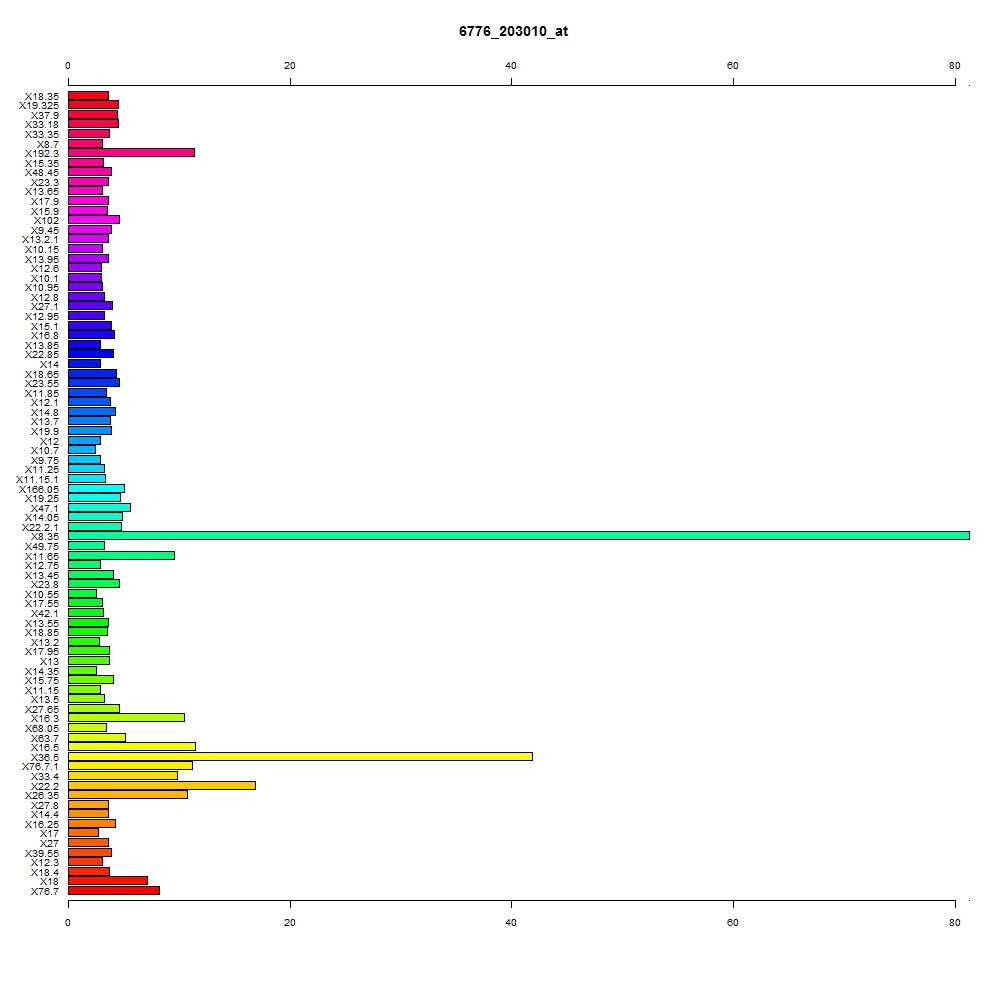This screenshot has height=1000, width=1000.
Task: Select the X19.325 label
Action: (38, 106)
